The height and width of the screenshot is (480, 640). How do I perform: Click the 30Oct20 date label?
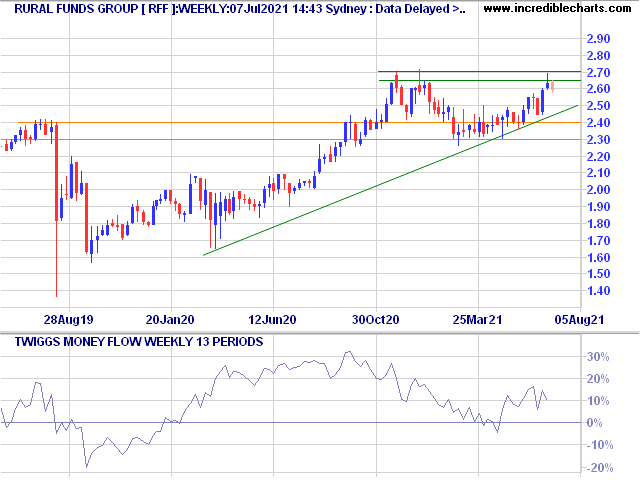[x=376, y=320]
